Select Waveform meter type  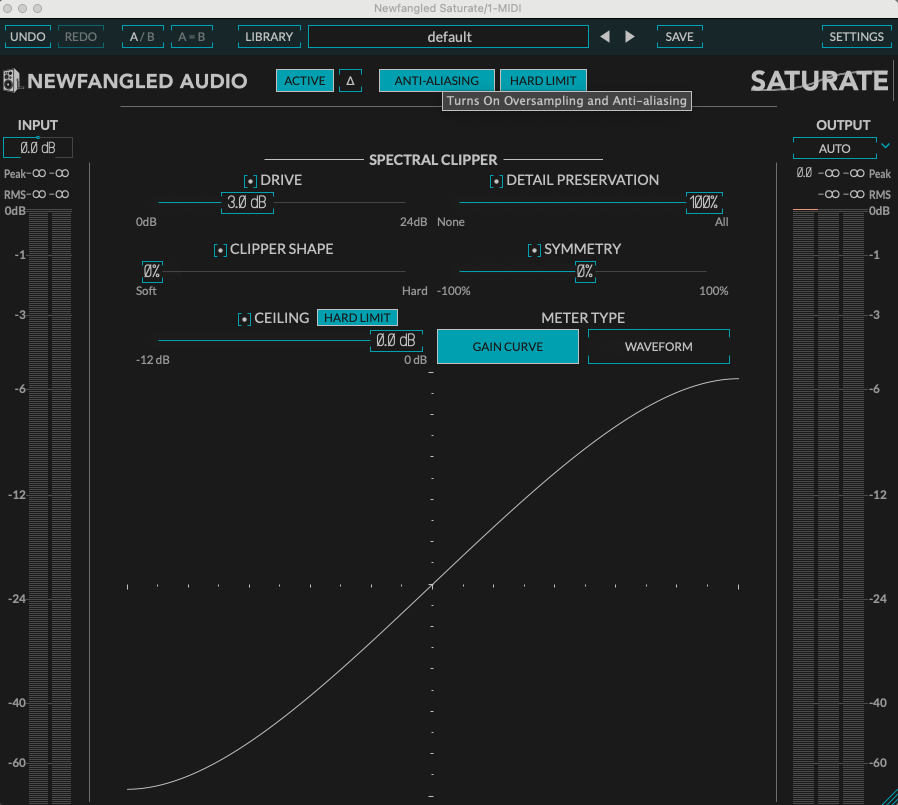click(659, 346)
